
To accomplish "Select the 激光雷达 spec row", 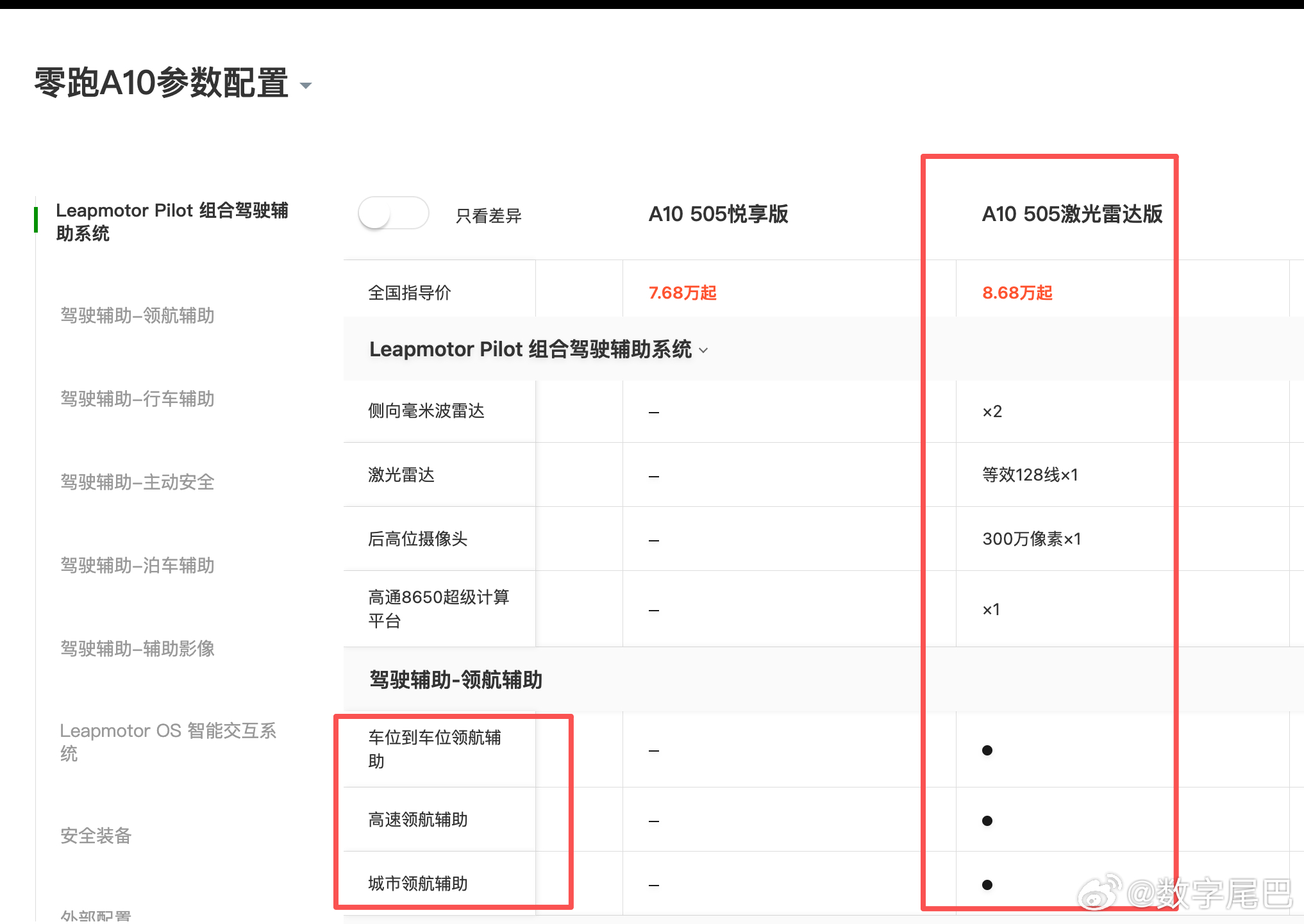I will click(x=401, y=475).
